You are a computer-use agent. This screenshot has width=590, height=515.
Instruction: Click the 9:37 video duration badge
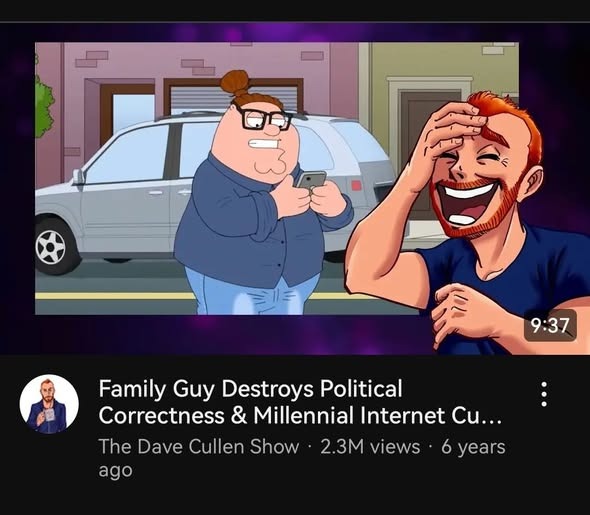550,325
